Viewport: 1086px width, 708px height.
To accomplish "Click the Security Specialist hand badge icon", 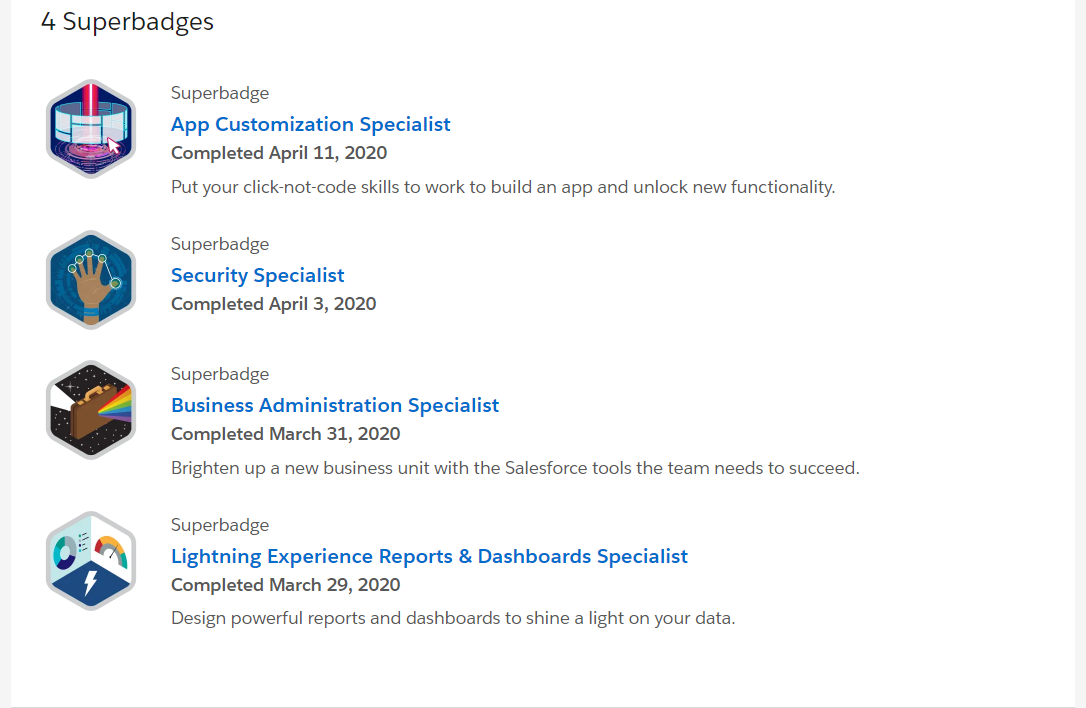I will click(90, 280).
